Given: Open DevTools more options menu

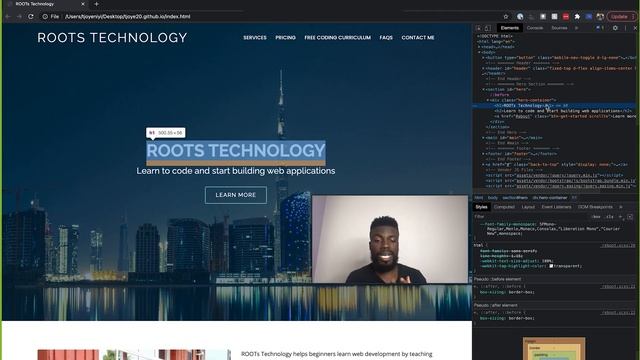Looking at the screenshot, I should 625,28.
